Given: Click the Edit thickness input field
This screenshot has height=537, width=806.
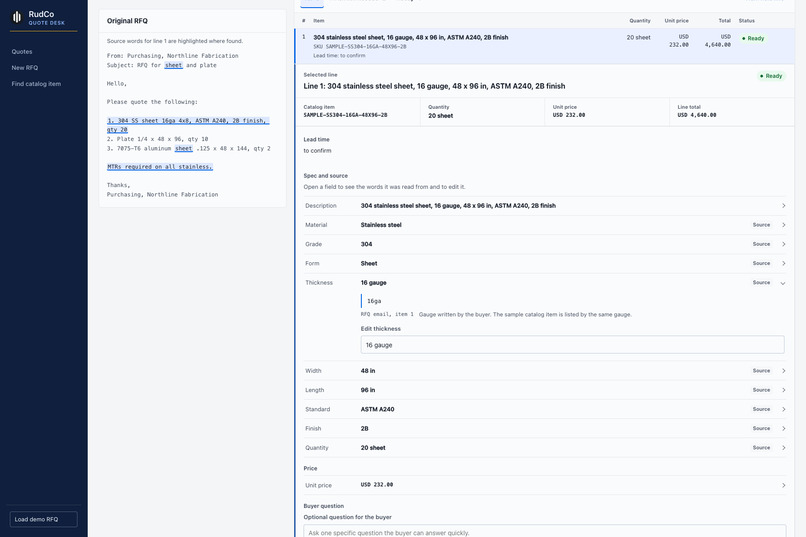Looking at the screenshot, I should coord(572,345).
